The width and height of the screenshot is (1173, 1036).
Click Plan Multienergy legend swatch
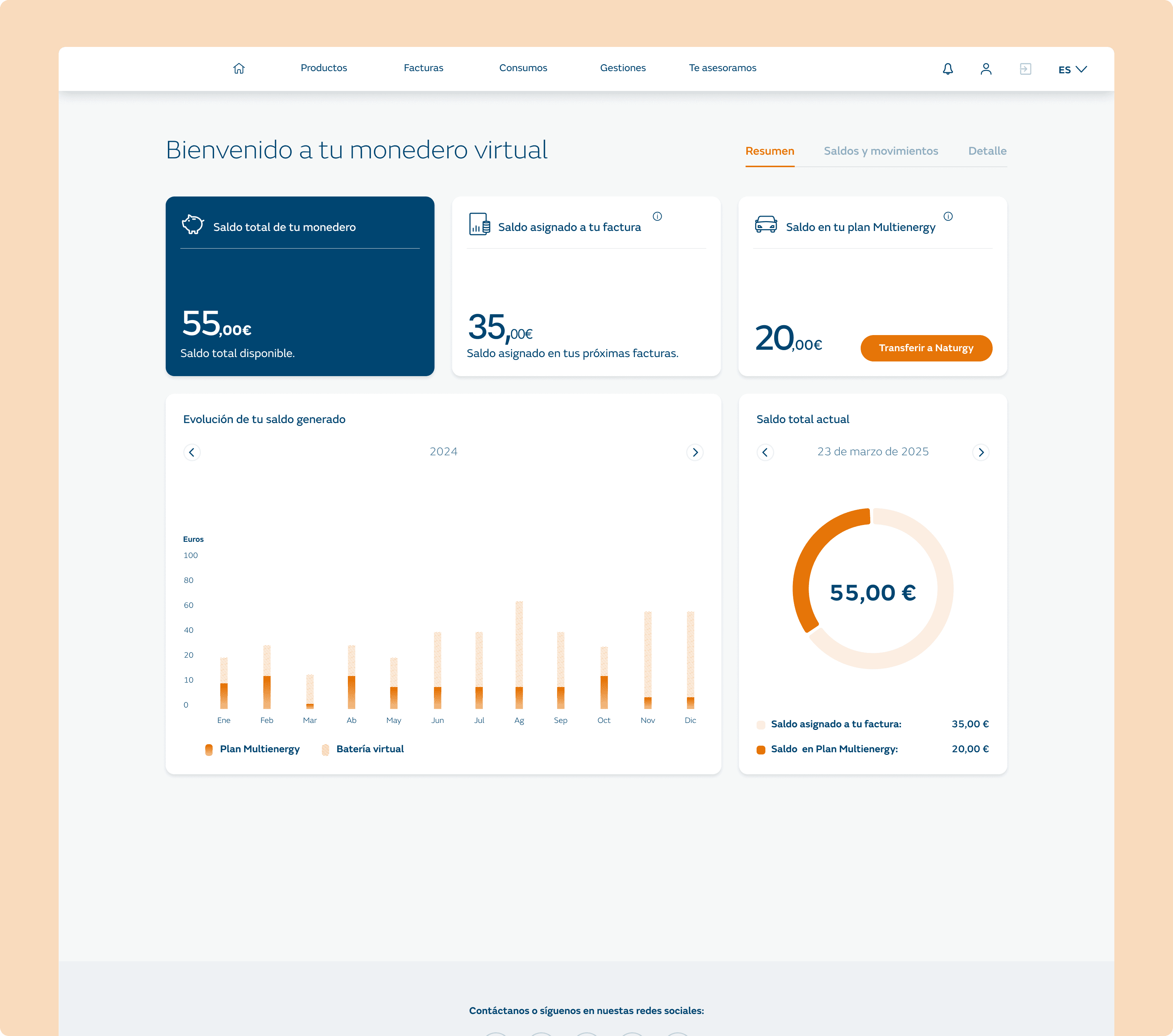(x=209, y=749)
